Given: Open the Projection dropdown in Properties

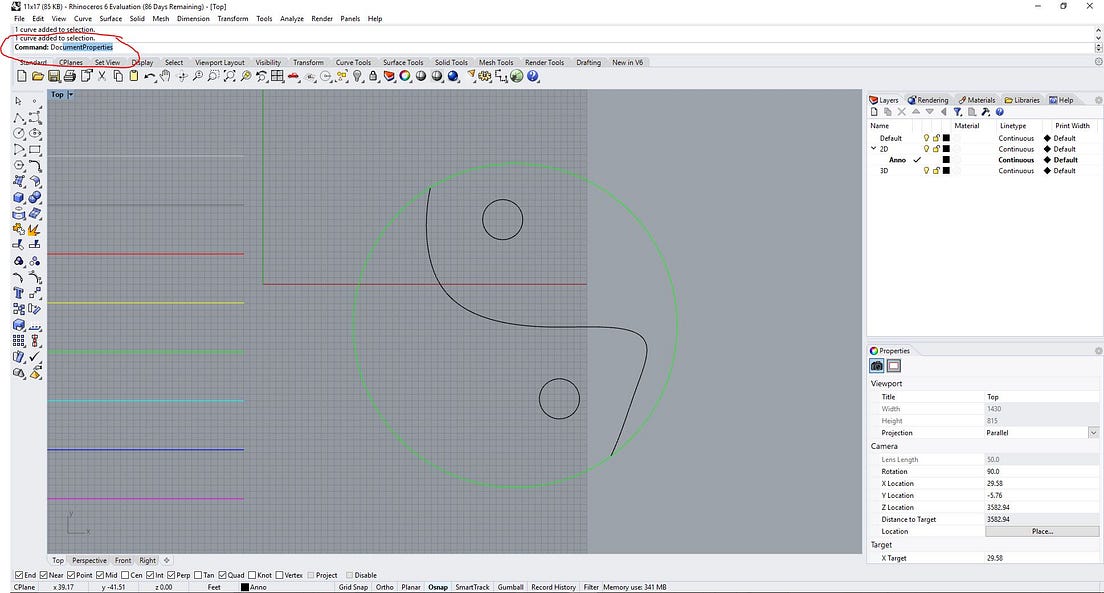Looking at the screenshot, I should [1093, 432].
